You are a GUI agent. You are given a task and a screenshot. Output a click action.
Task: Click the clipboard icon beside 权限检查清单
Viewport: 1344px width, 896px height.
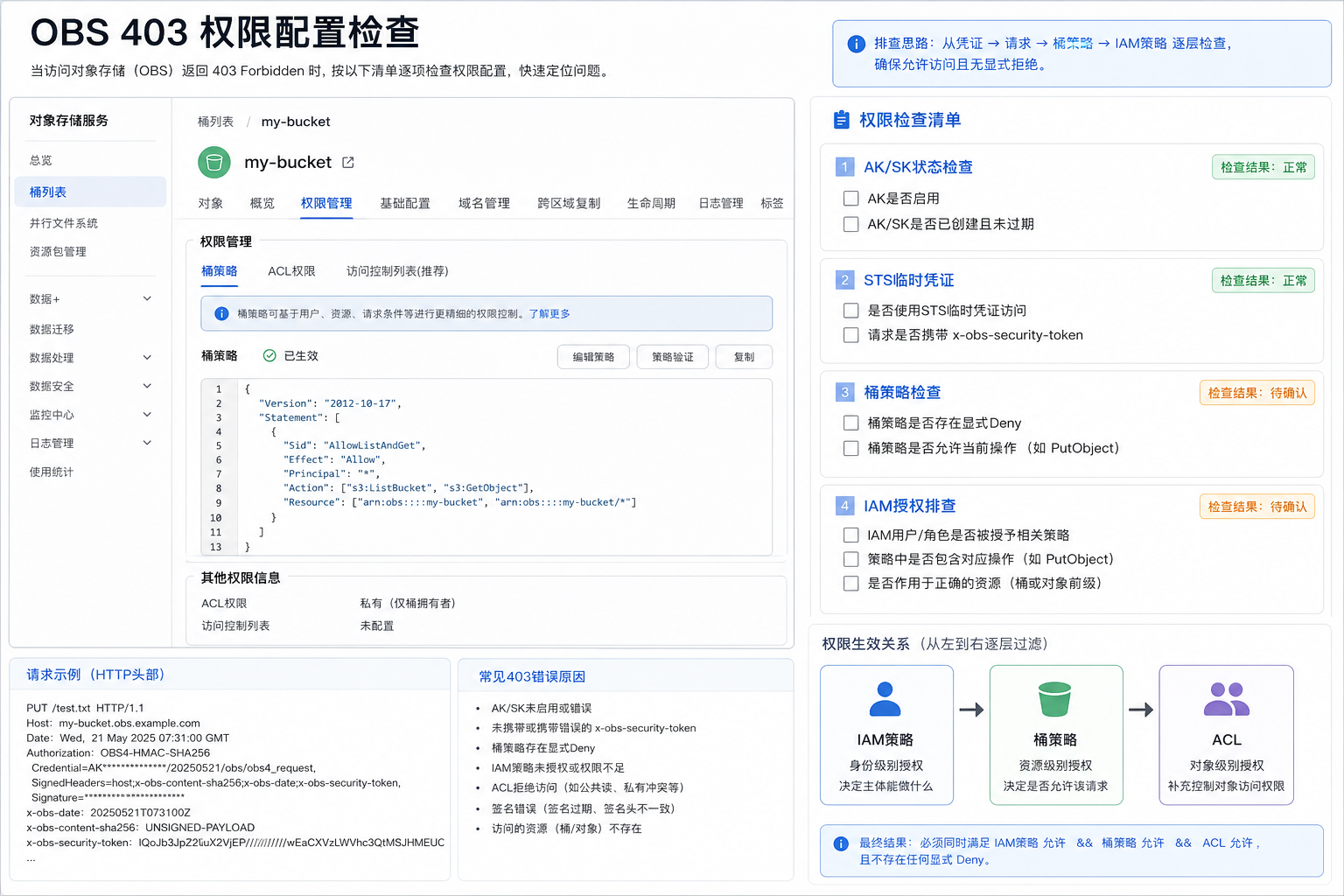pyautogui.click(x=842, y=120)
